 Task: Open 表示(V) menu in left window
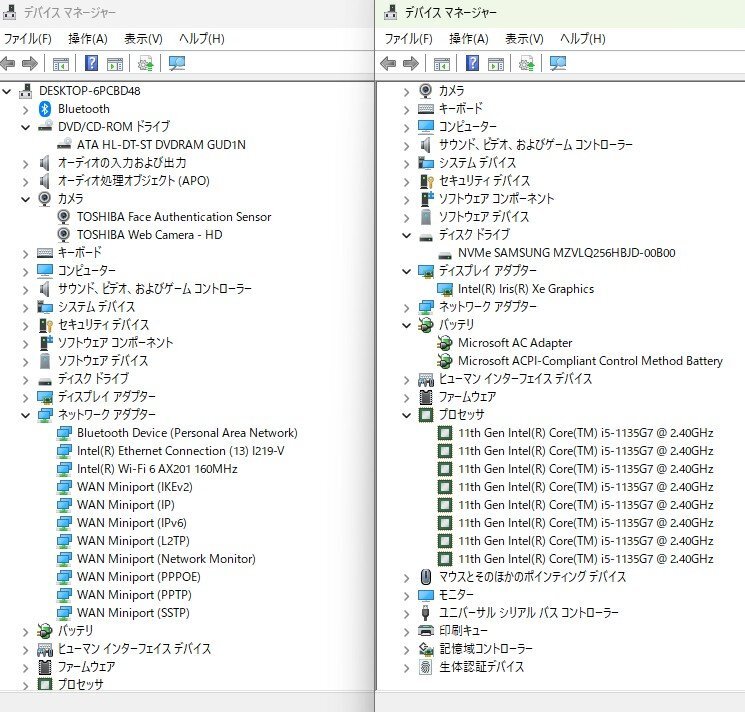[x=143, y=38]
